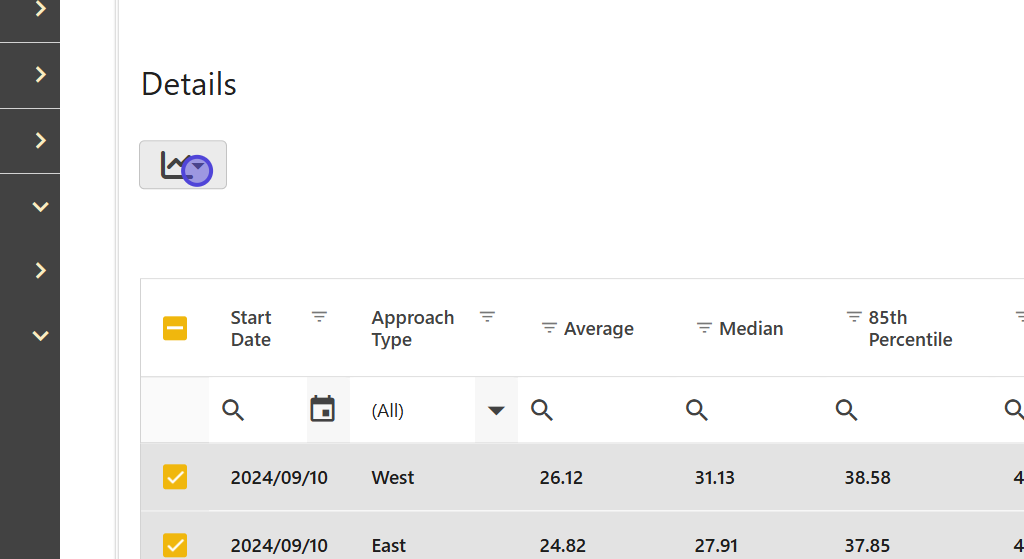1024x559 pixels.
Task: Open the Approach Type (All) dropdown
Action: click(x=496, y=410)
